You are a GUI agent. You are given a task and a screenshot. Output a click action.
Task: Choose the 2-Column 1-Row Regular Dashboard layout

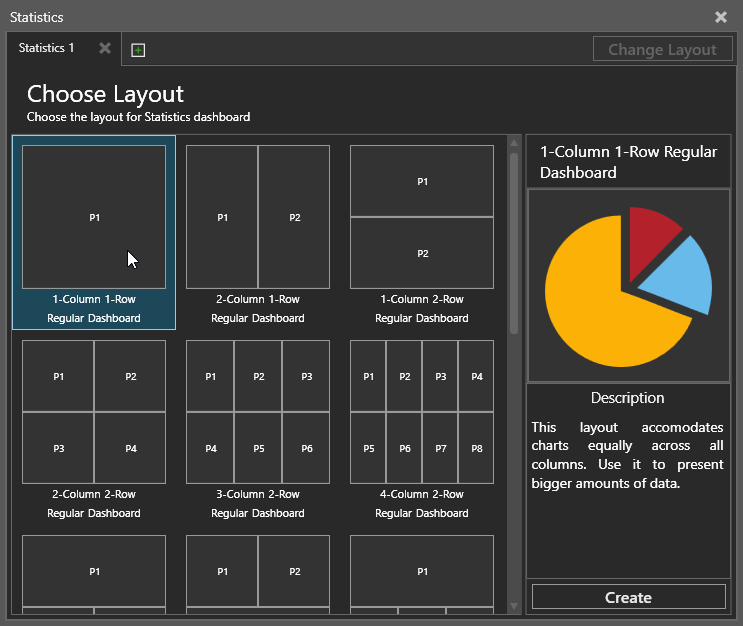pyautogui.click(x=258, y=232)
